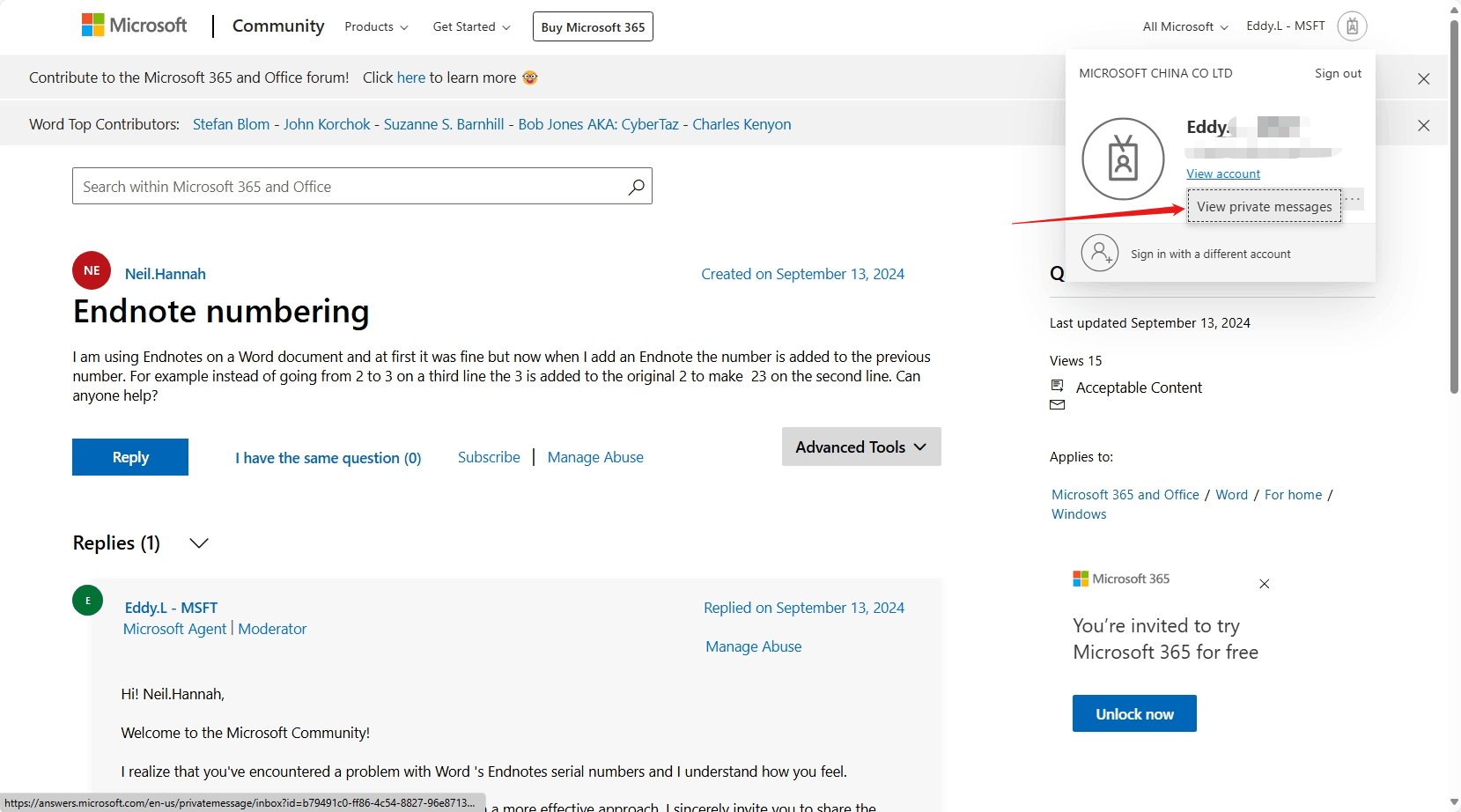Click the Microsoft 365 logo in the ad
The height and width of the screenshot is (812, 1461).
pos(1121,579)
